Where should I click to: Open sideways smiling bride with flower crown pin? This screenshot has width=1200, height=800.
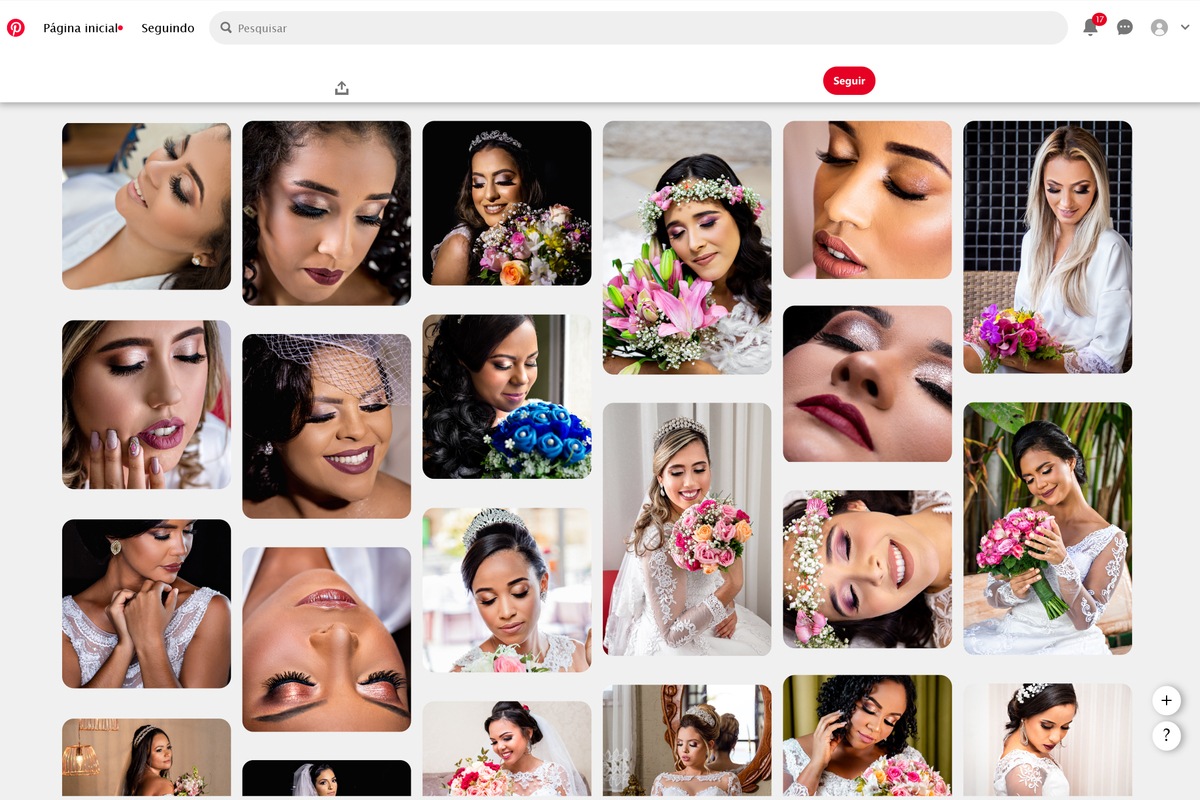point(867,569)
